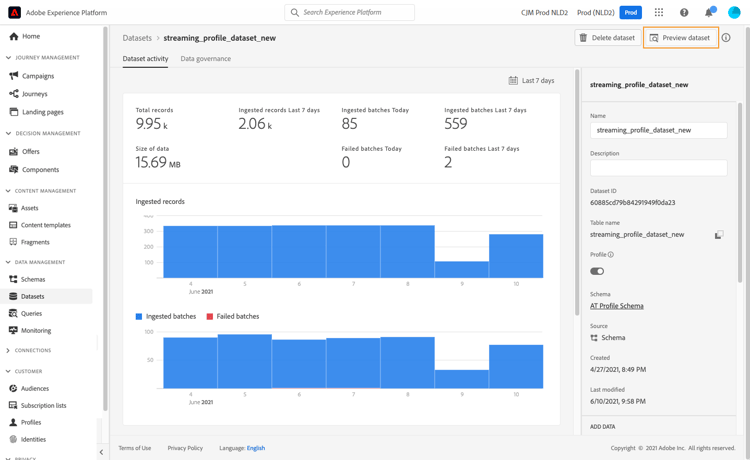
Task: Click the Prod environment badge
Action: (630, 12)
